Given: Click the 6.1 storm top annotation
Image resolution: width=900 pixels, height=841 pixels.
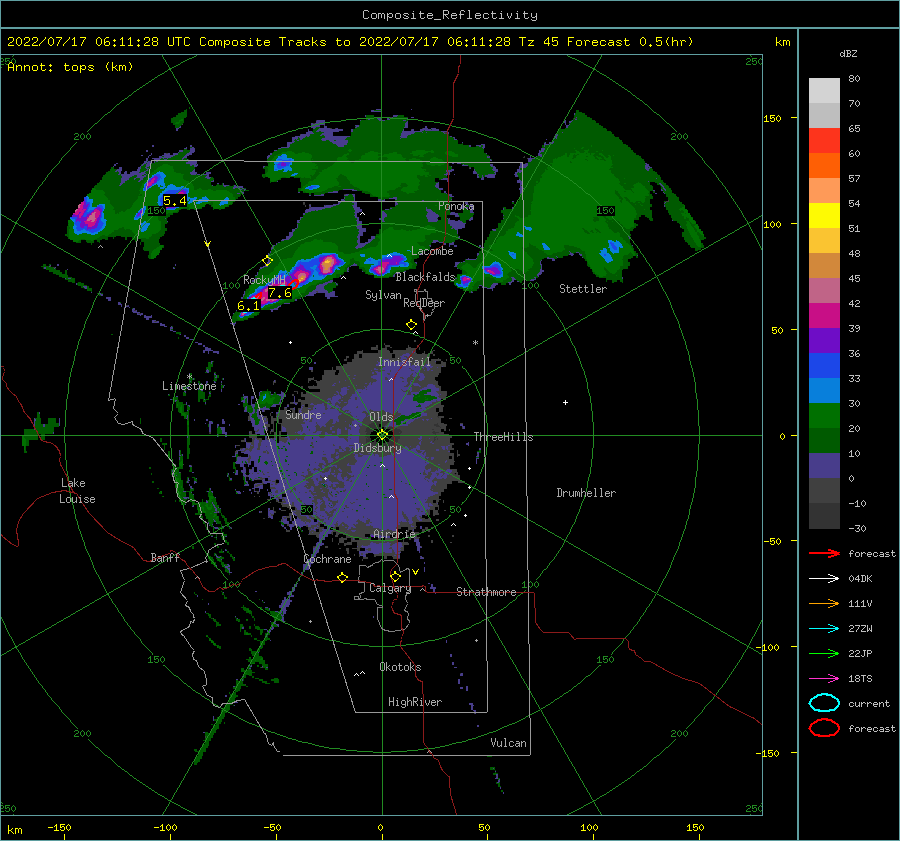Looking at the screenshot, I should point(249,306).
